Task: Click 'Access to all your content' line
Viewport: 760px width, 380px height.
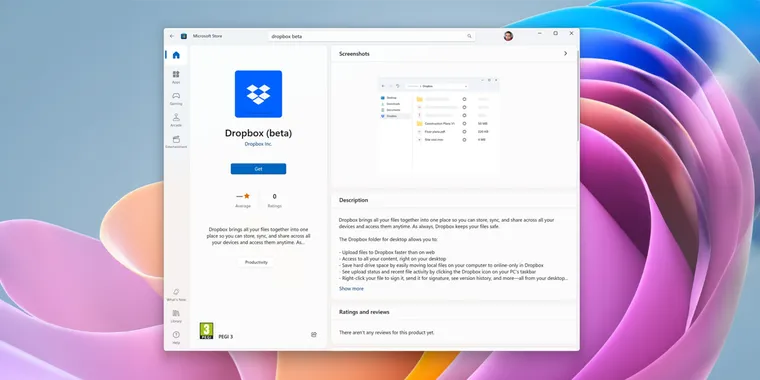Action: [x=393, y=259]
